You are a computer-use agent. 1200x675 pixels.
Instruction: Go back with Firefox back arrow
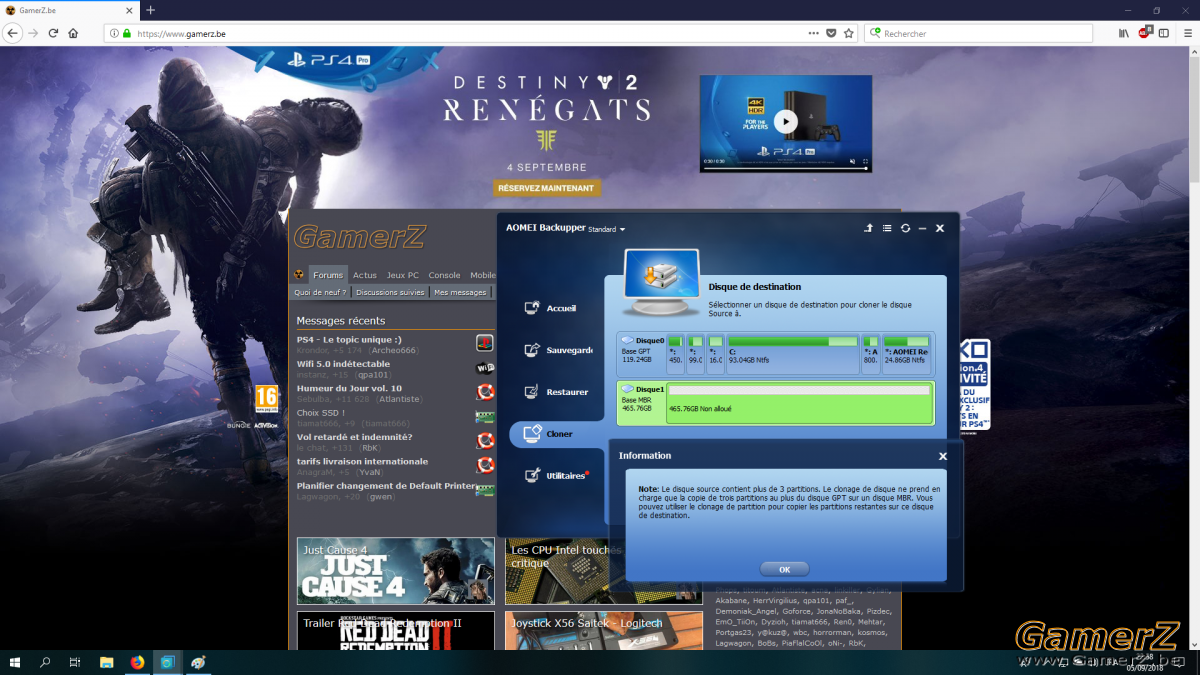(x=13, y=33)
